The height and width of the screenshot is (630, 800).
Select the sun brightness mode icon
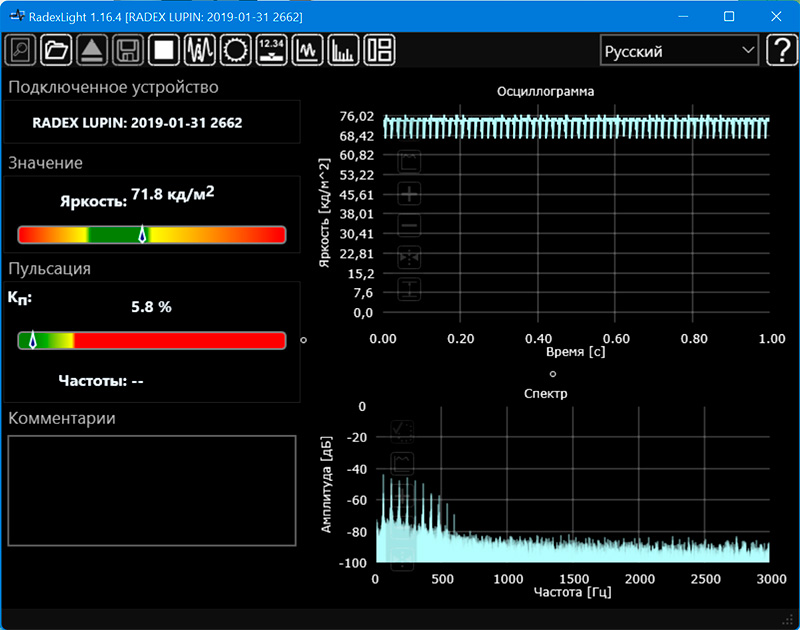point(236,50)
